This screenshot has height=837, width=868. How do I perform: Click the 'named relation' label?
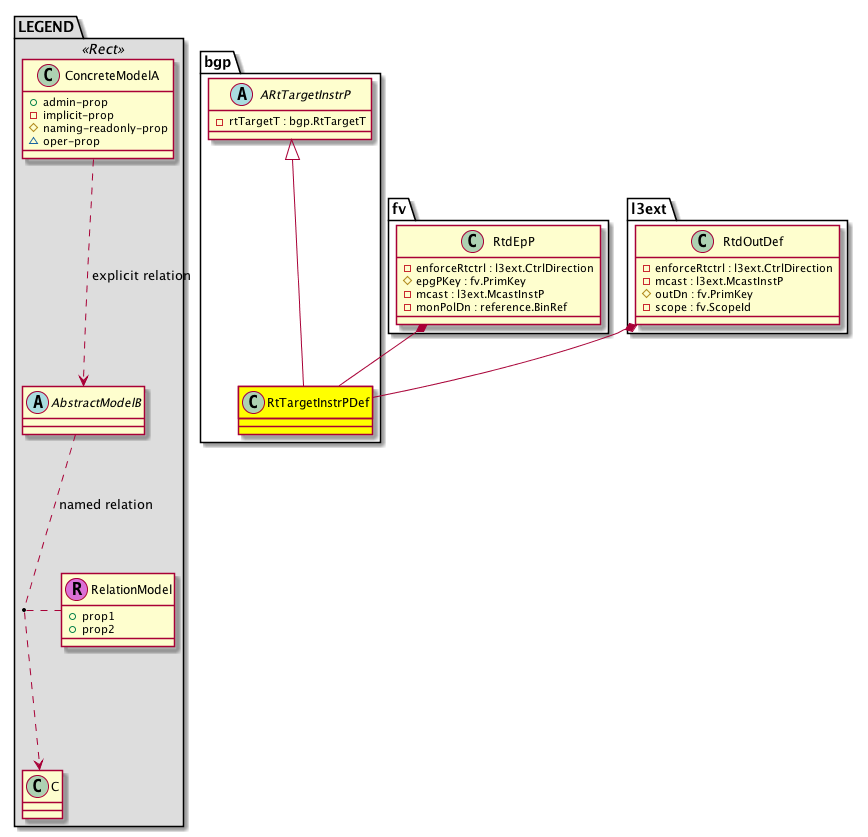pos(106,504)
